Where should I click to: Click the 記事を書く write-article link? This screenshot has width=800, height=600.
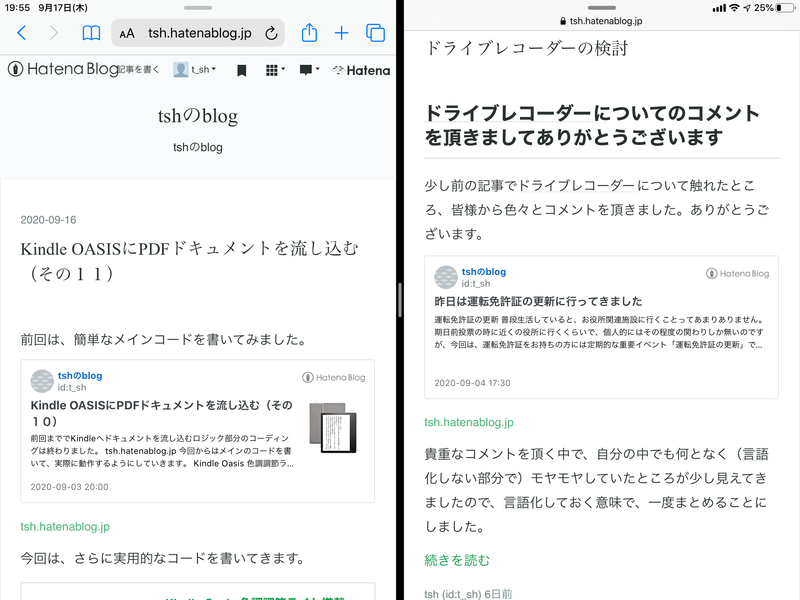(139, 69)
